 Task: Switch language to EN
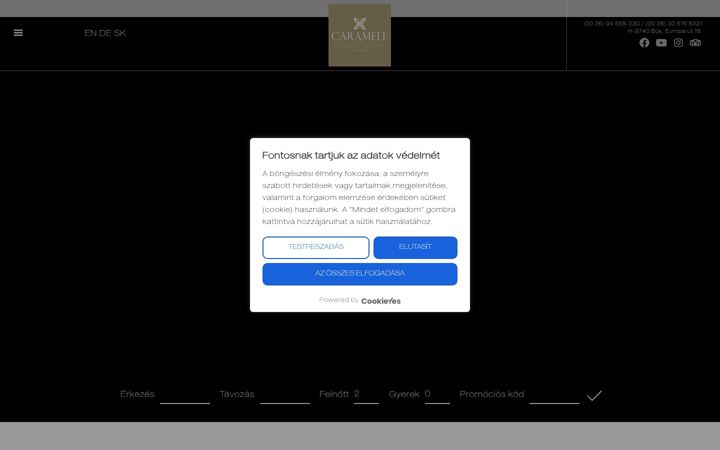[90, 33]
